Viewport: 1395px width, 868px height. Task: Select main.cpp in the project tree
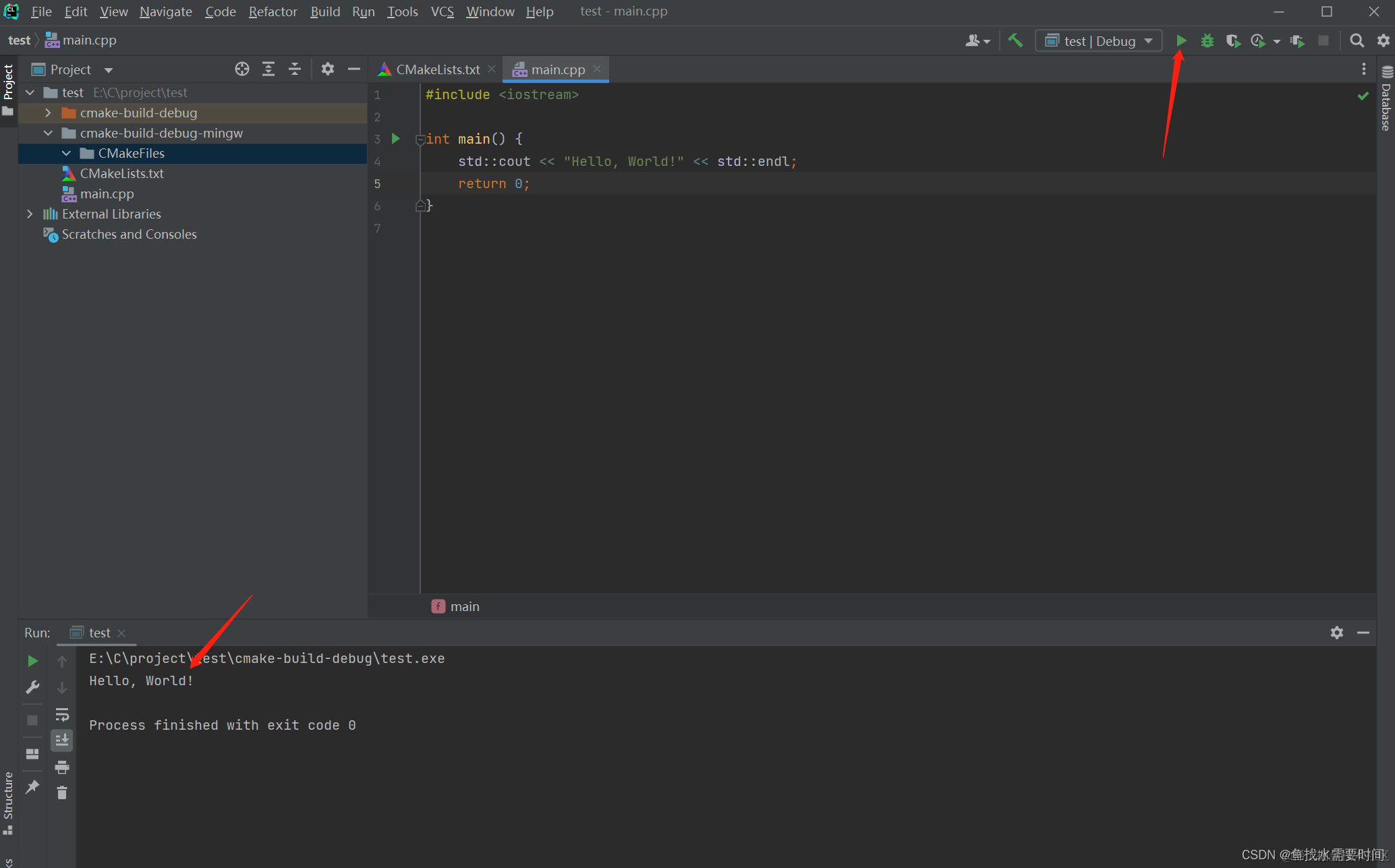107,194
